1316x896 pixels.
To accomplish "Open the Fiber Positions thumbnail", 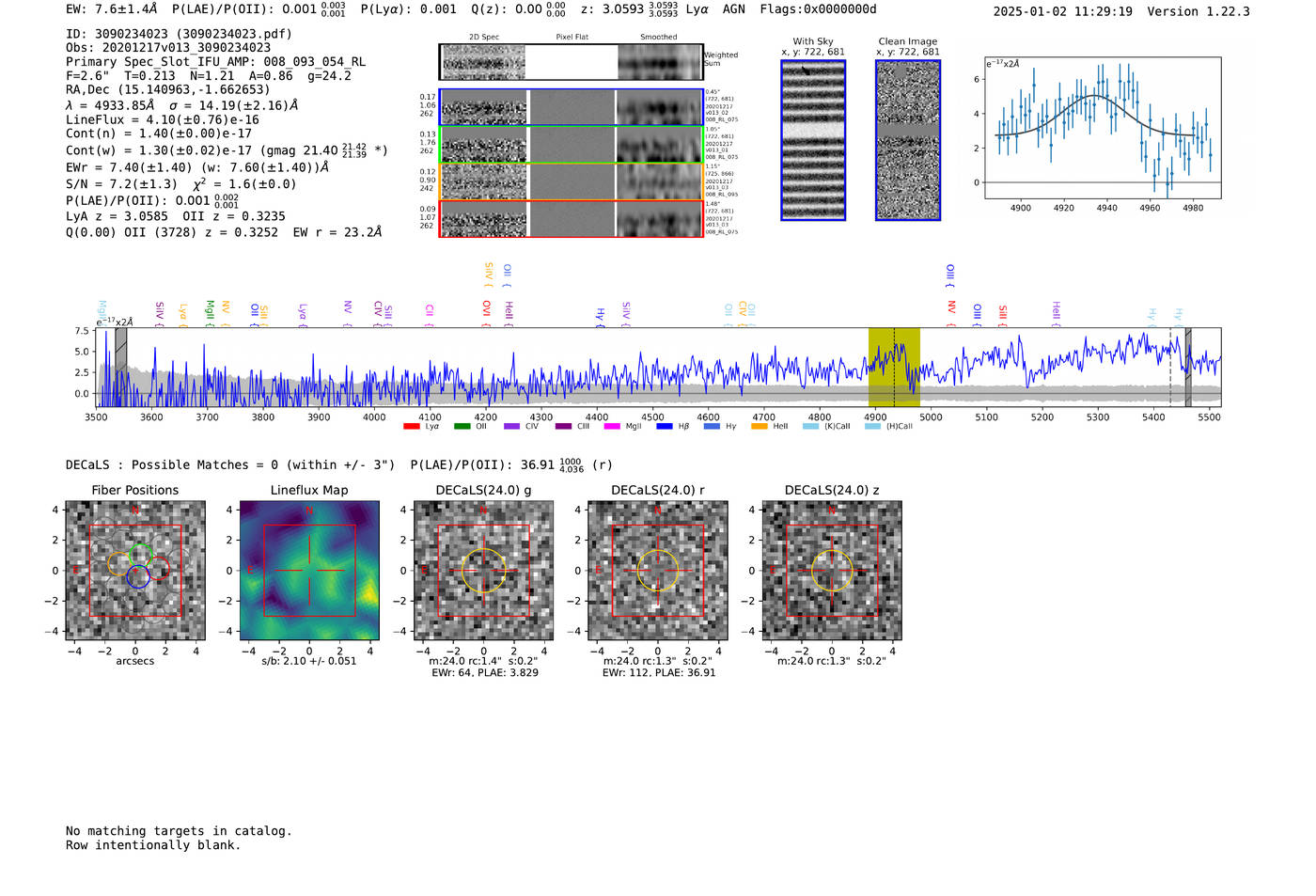I will coord(135,571).
